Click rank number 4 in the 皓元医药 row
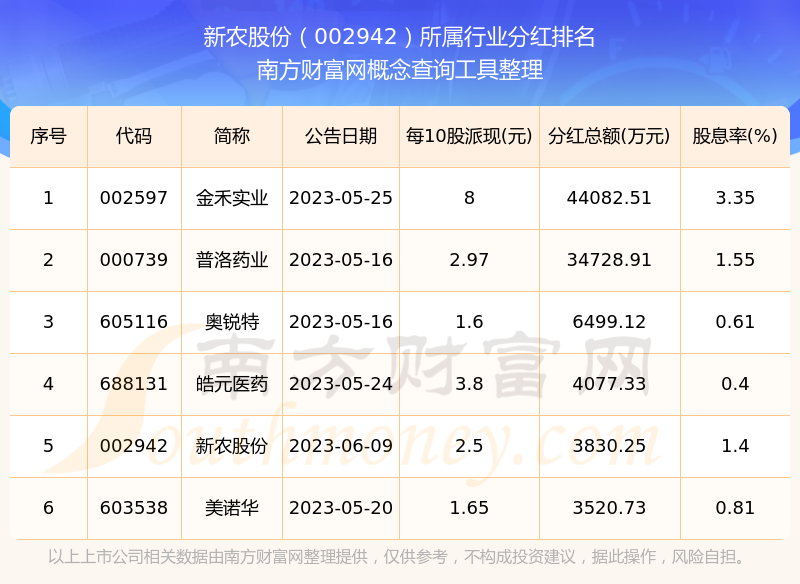This screenshot has width=800, height=584. click(48, 384)
